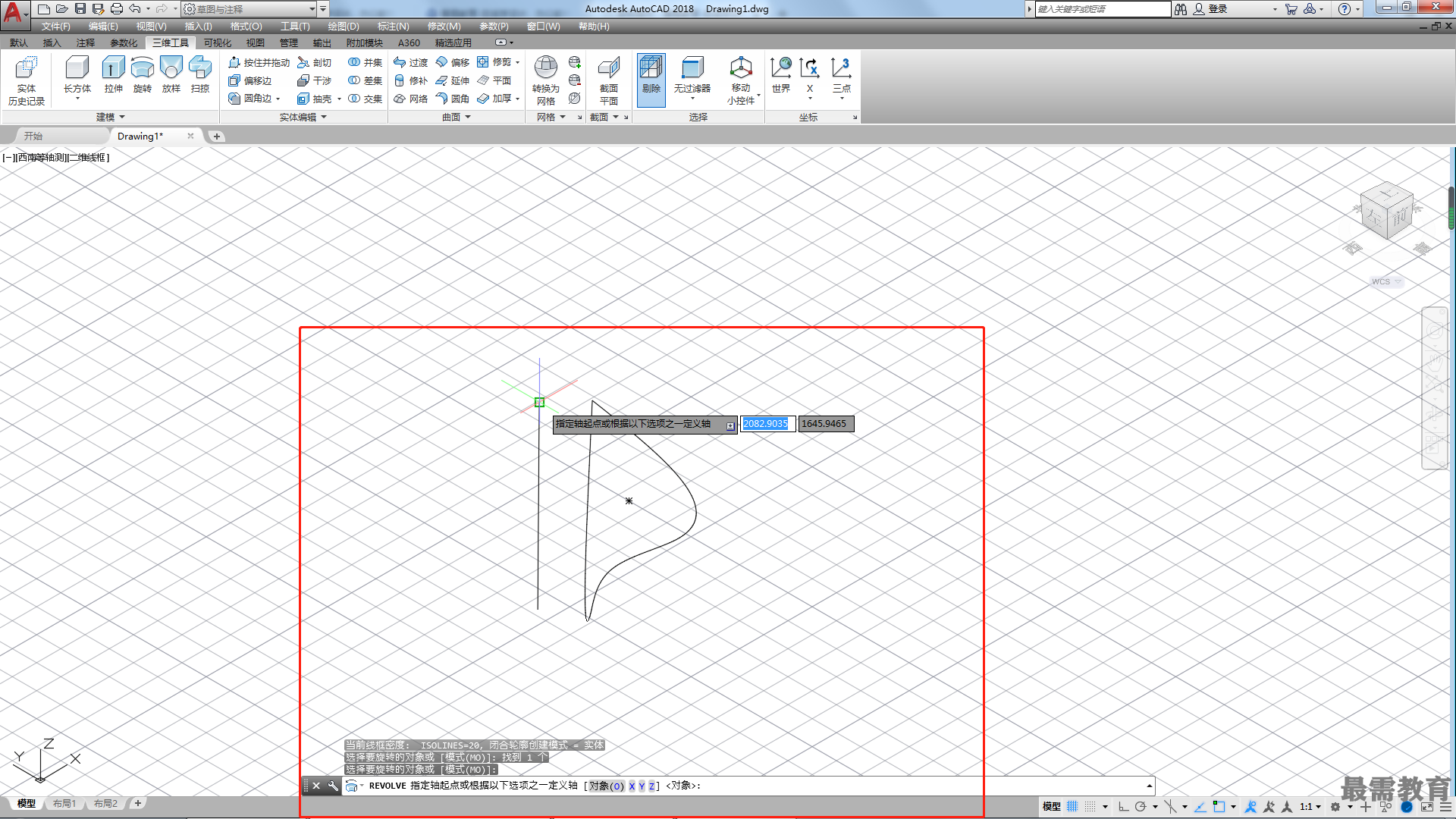Screen dimensions: 1456x819
Task: Toggle polar tracking in status bar
Action: coord(1141,807)
